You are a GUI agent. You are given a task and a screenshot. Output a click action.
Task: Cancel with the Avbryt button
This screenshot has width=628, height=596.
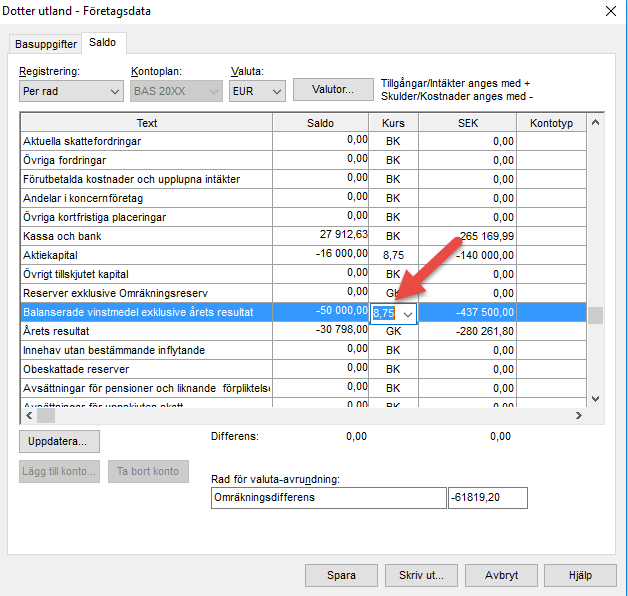click(501, 575)
